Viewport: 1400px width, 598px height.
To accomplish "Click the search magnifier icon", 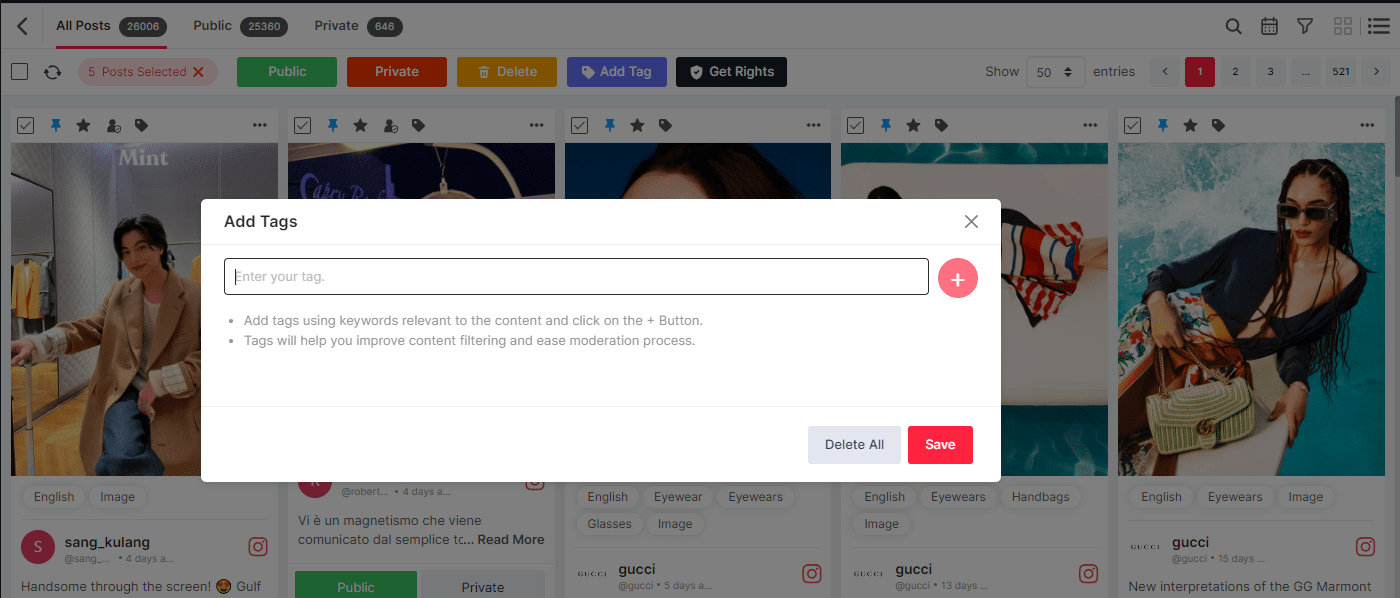I will coord(1234,26).
